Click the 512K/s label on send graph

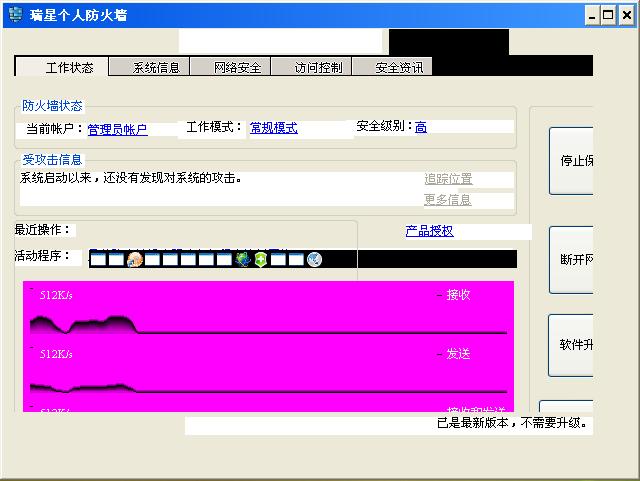coord(56,354)
